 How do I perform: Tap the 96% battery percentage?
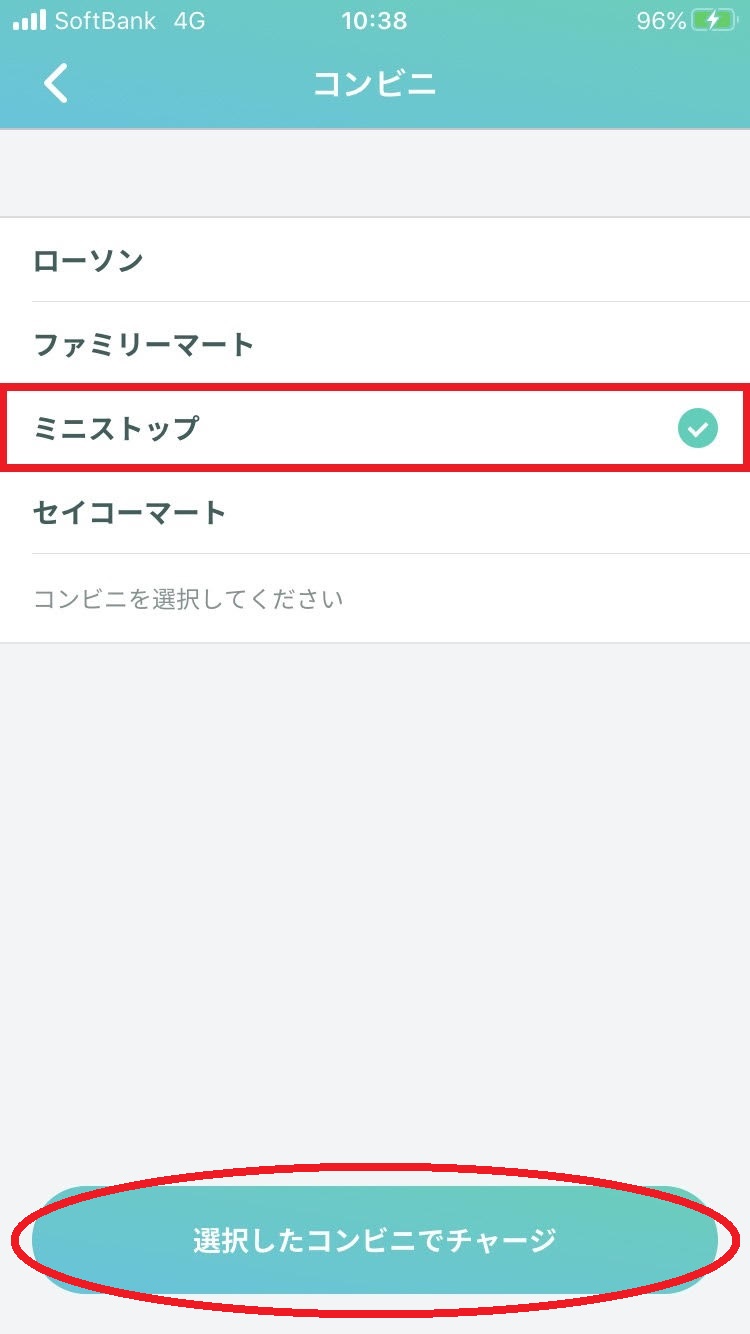coord(661,21)
